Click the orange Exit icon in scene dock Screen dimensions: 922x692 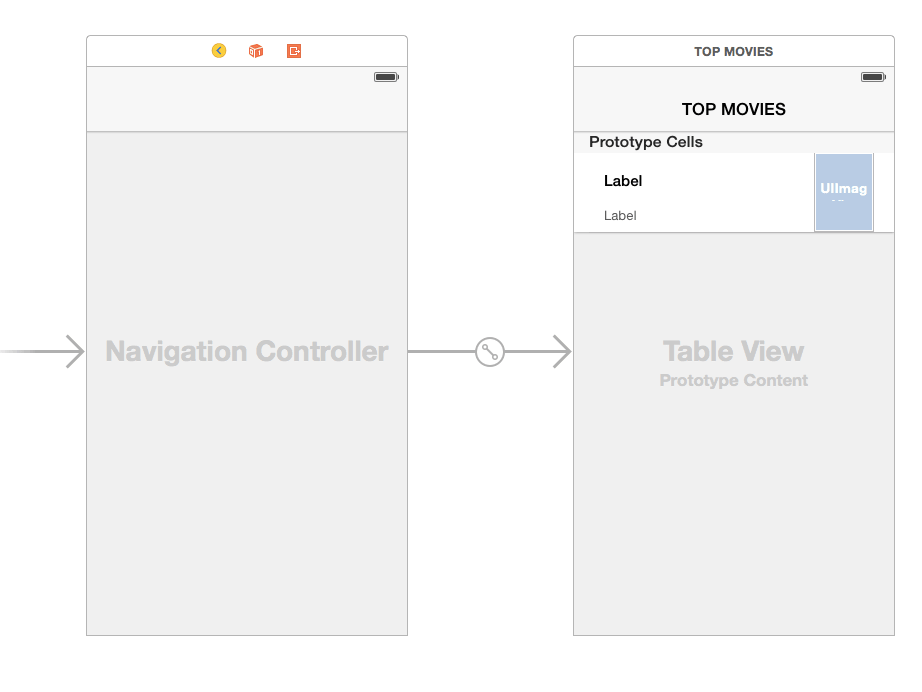[x=294, y=51]
